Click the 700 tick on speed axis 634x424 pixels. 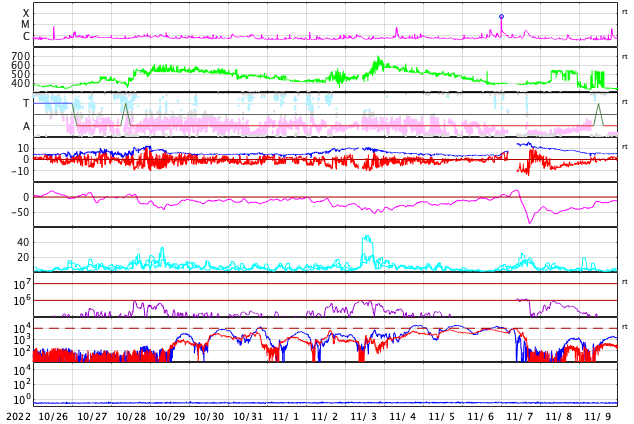(x=21, y=56)
